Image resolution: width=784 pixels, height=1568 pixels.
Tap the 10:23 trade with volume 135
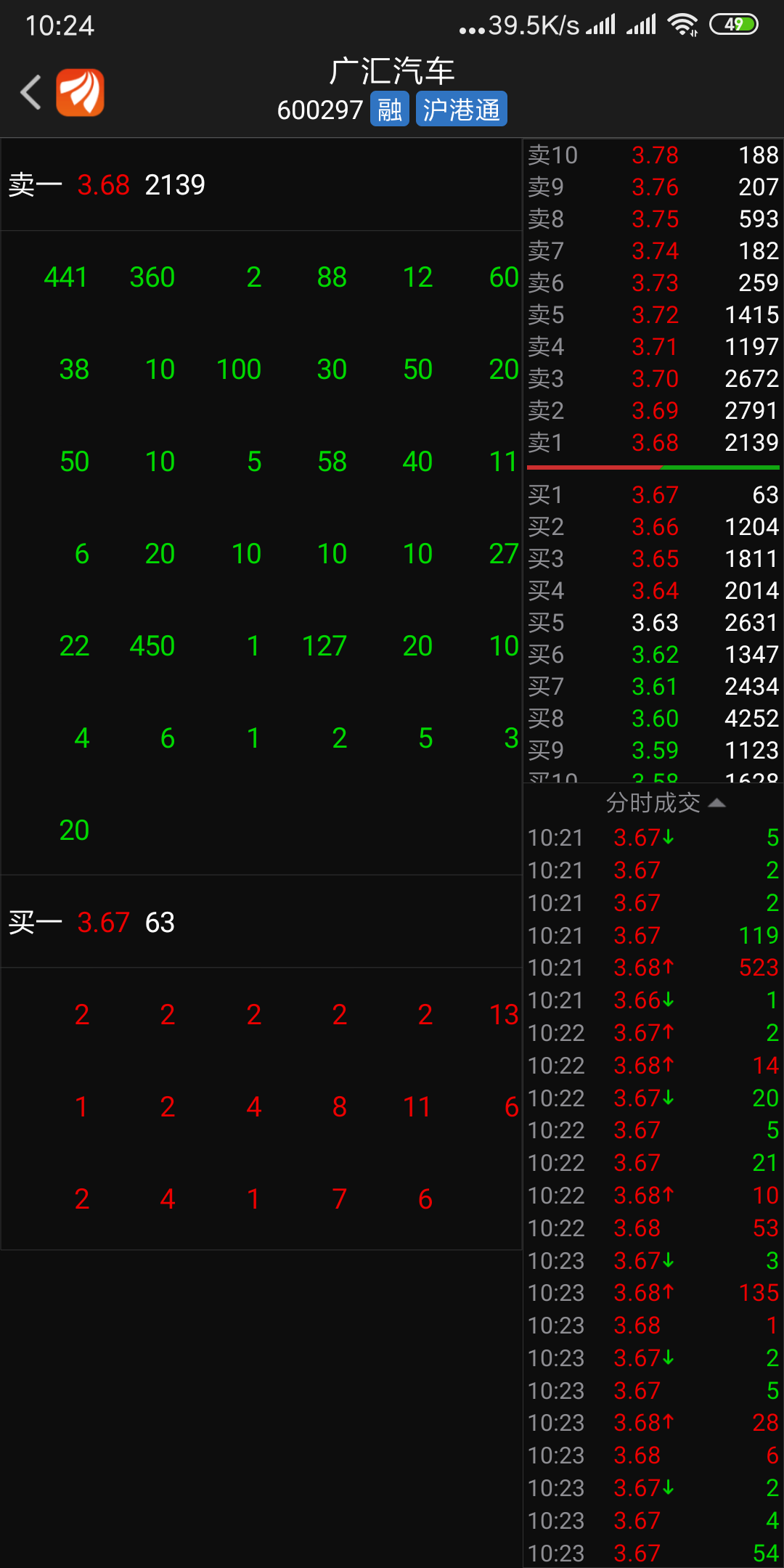[x=653, y=1293]
